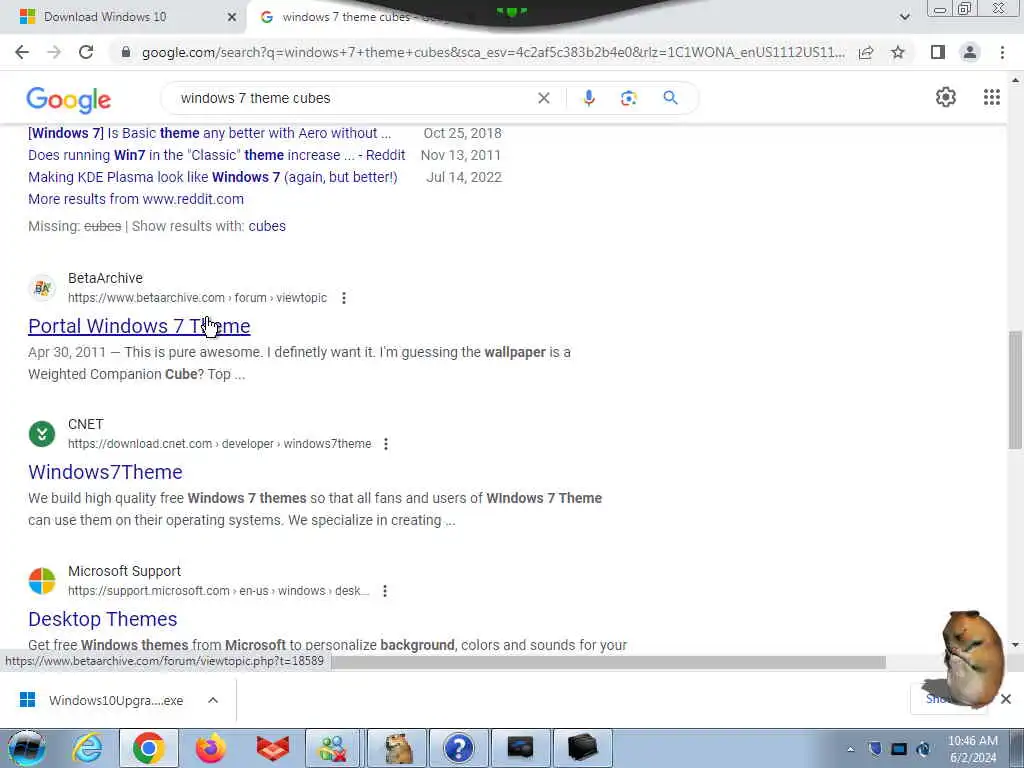Open Google quick settings gear
The height and width of the screenshot is (768, 1024).
[x=946, y=97]
